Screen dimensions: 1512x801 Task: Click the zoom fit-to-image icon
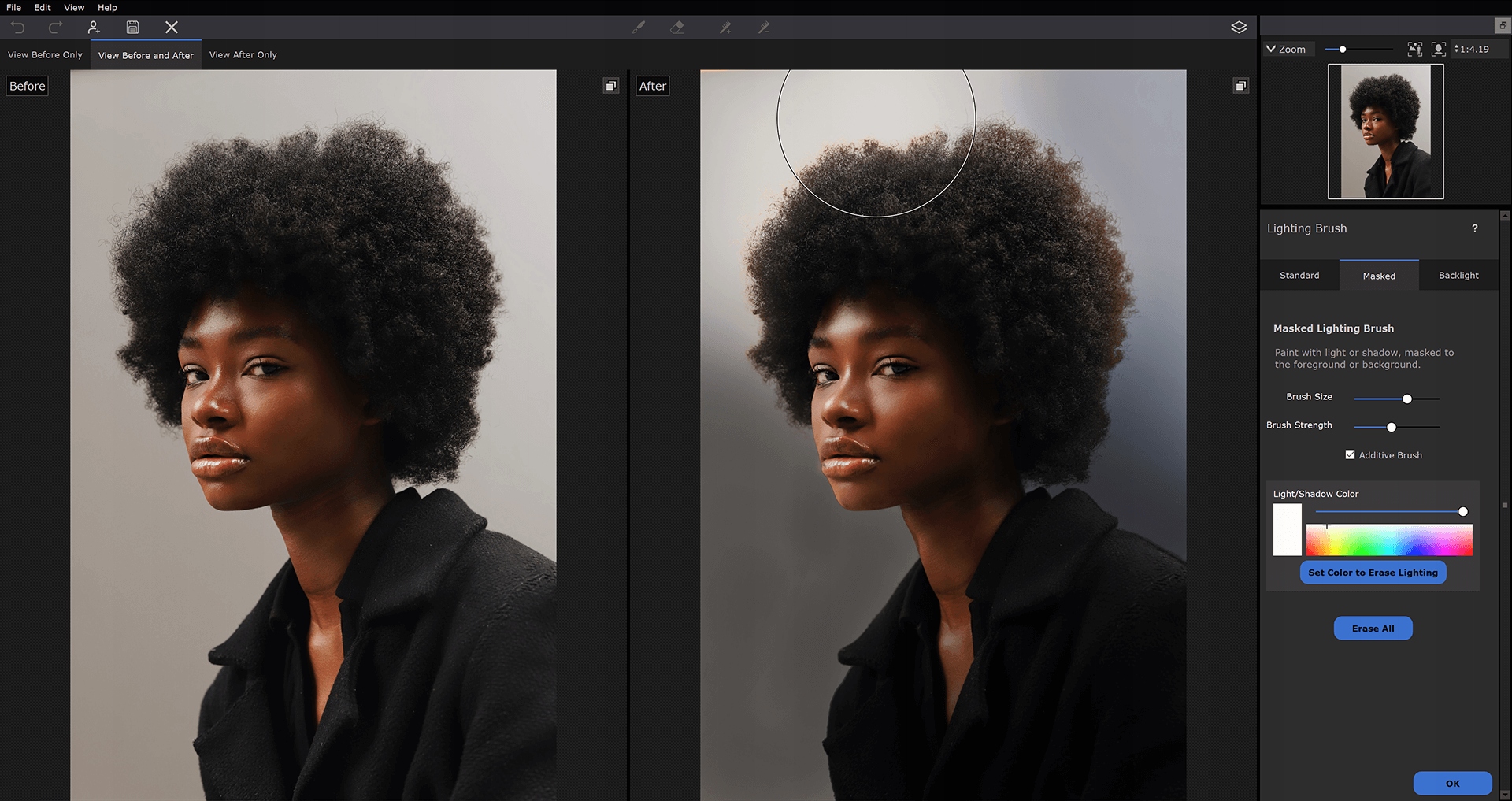pos(1414,49)
